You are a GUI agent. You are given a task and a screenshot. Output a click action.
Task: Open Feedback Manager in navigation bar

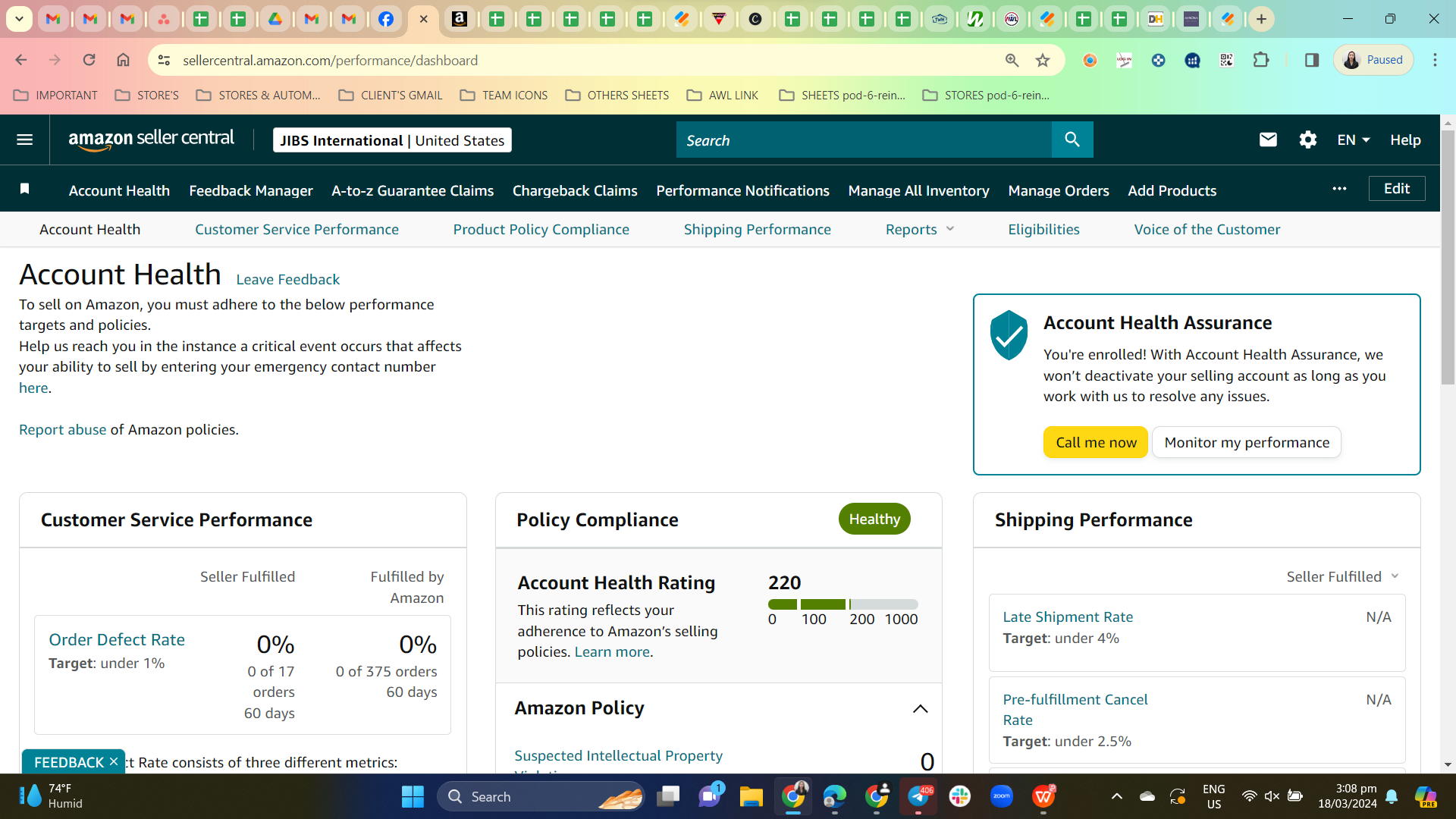[251, 190]
